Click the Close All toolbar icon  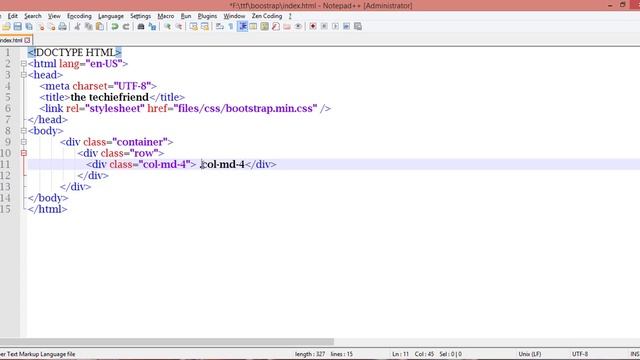coord(51,27)
